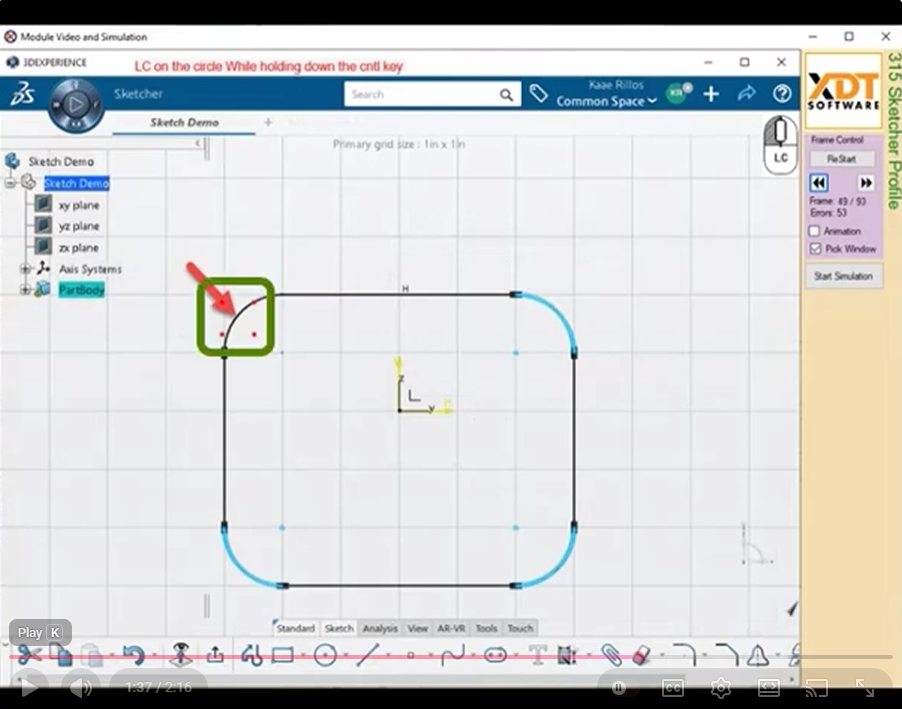Select the Profile sketch tool
This screenshot has height=709, width=902.
[x=251, y=655]
